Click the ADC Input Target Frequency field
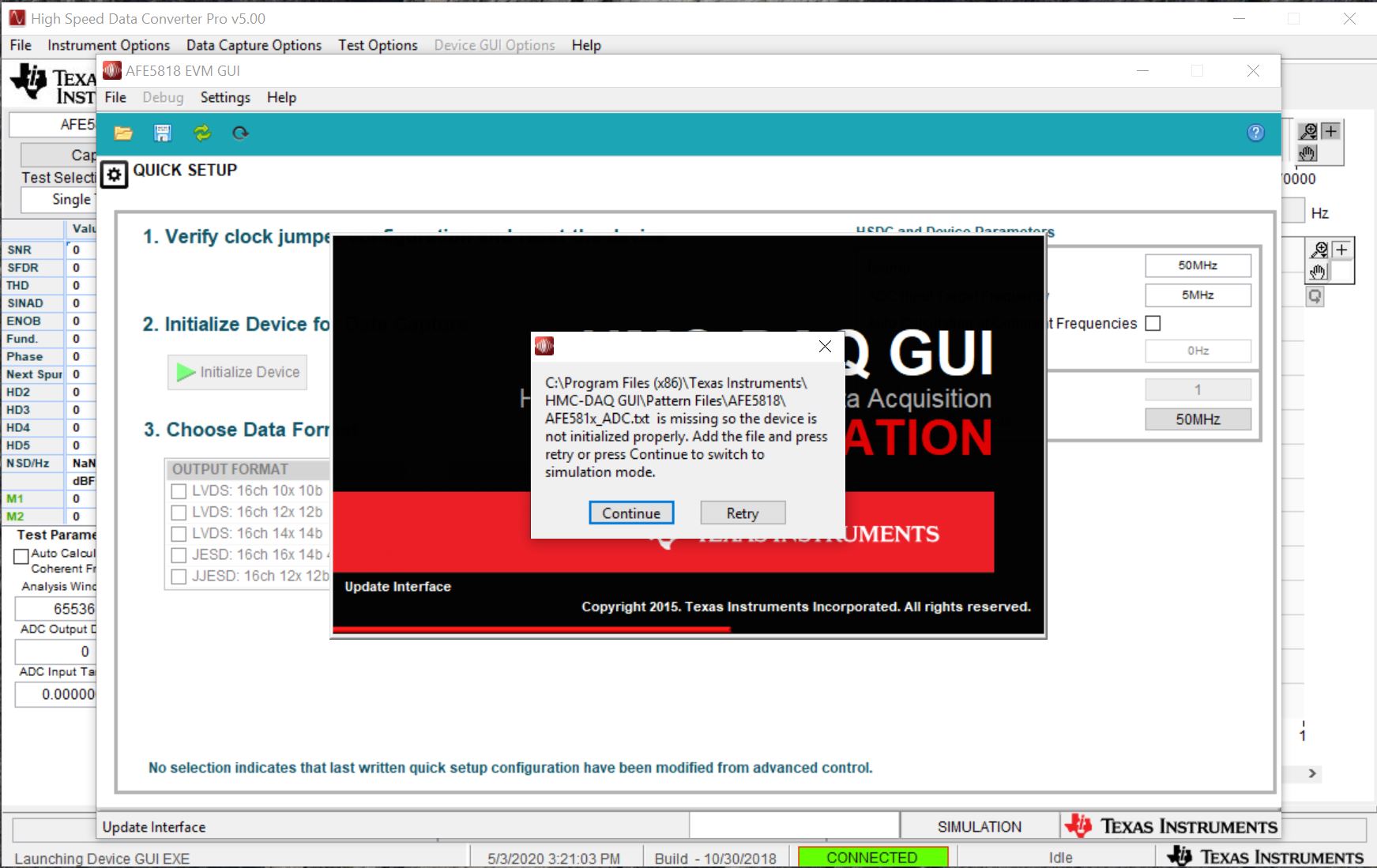The width and height of the screenshot is (1377, 868). [x=55, y=694]
